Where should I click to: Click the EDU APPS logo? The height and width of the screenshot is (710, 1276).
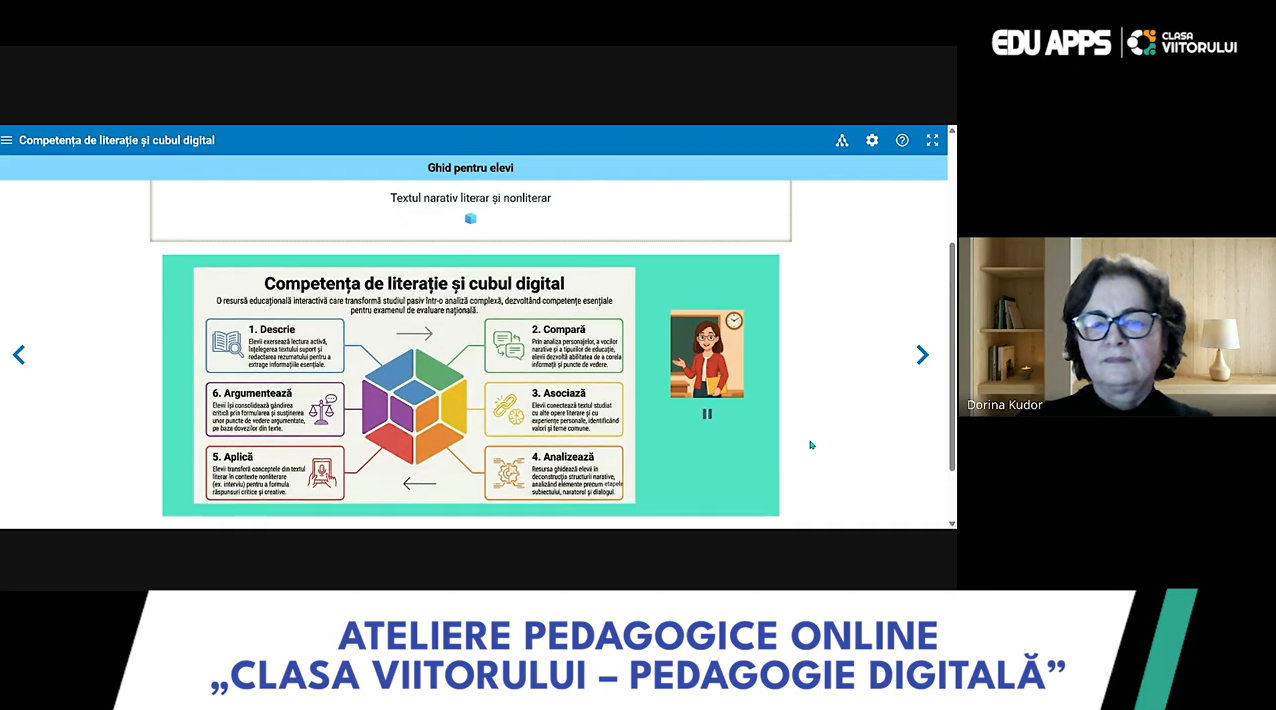coord(1051,43)
